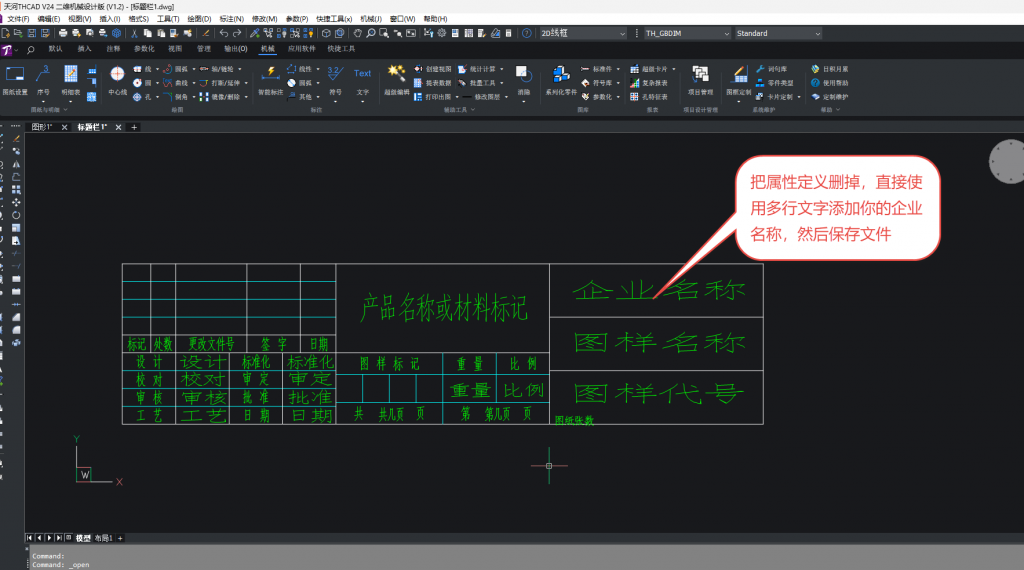The height and width of the screenshot is (570, 1024).
Task: Expand the 圆弧 arc dropdown in 绘图
Action: tap(194, 69)
